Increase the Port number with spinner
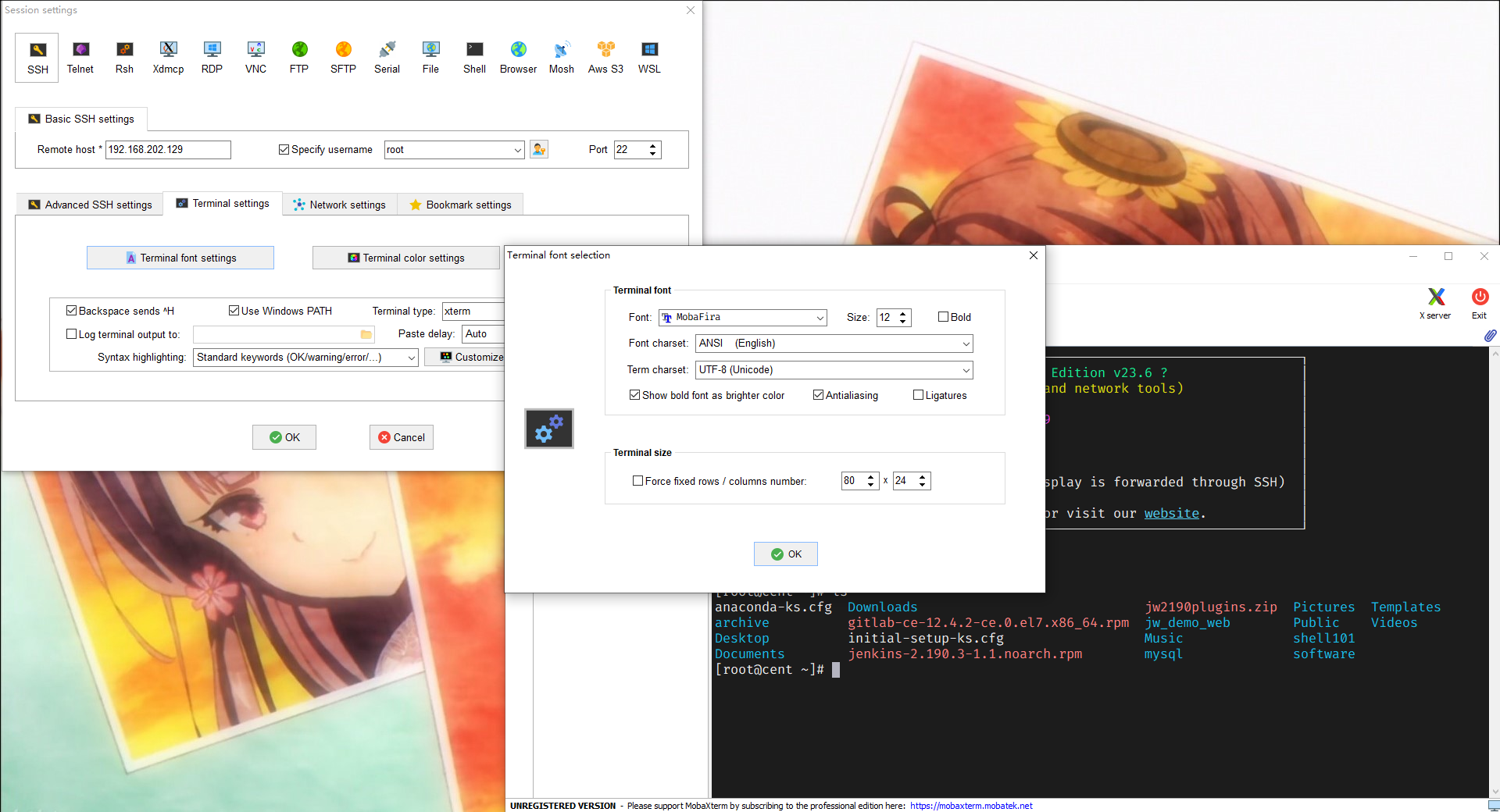The image size is (1500, 812). point(653,145)
